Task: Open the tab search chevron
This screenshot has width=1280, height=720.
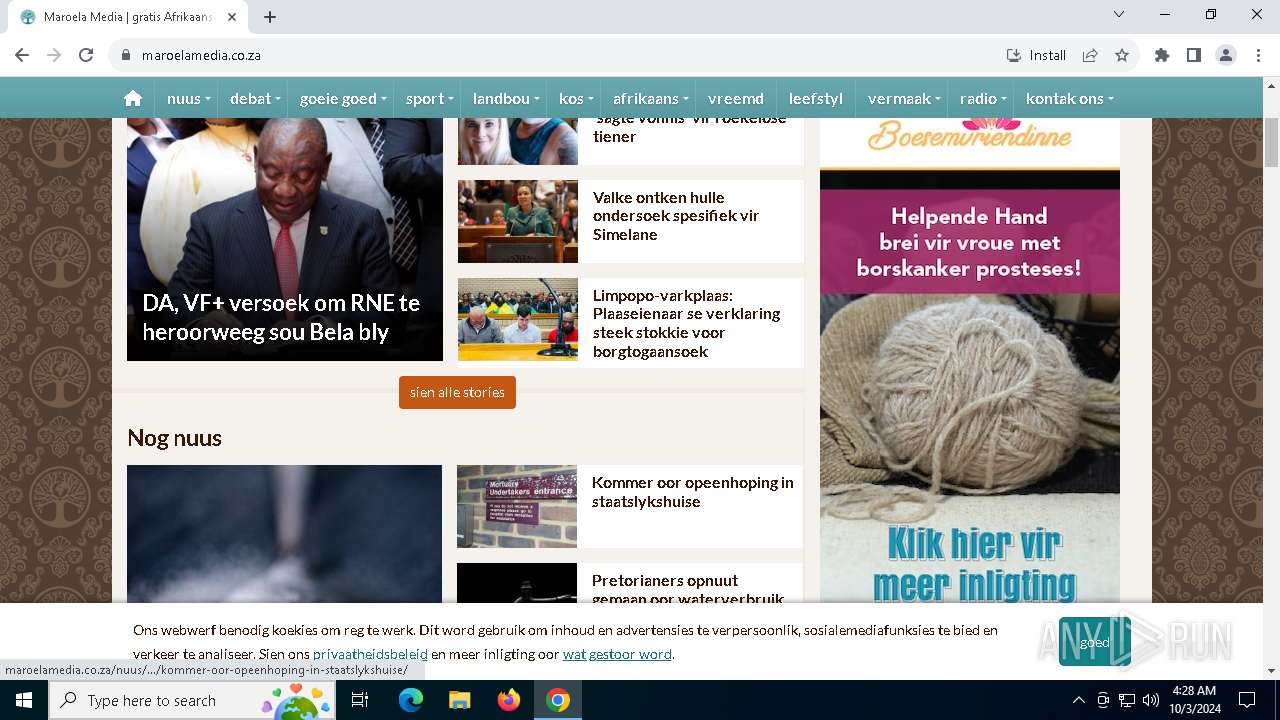Action: (x=1119, y=14)
